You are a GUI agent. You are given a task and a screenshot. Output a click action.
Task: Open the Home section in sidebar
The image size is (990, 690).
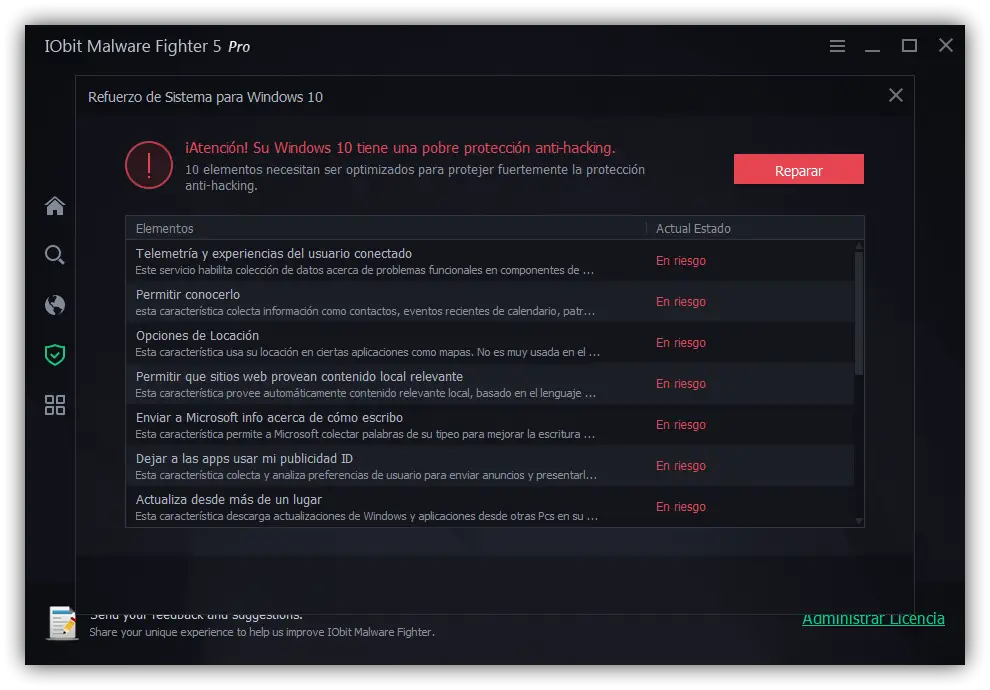[55, 206]
